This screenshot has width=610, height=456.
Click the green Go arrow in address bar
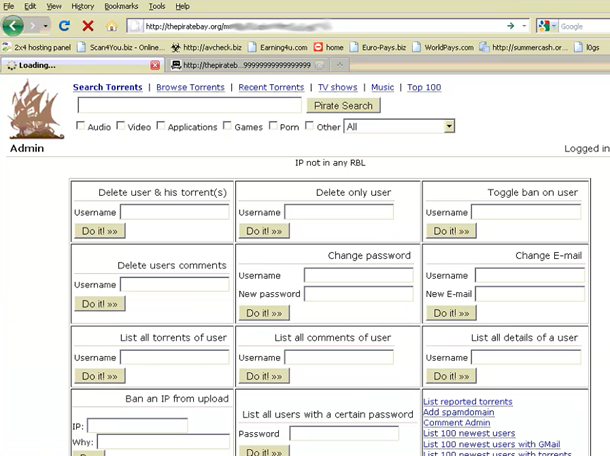click(x=510, y=26)
